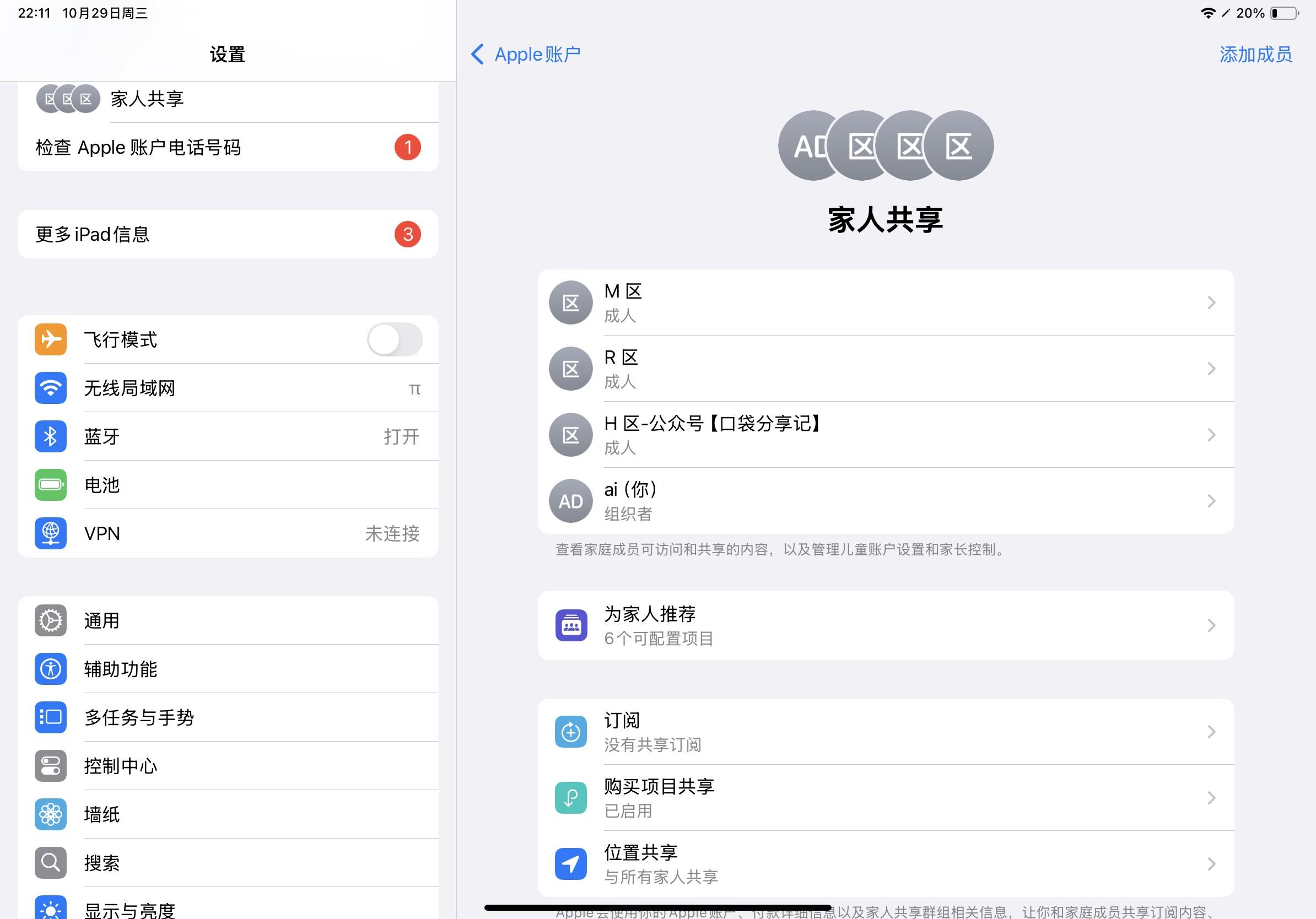The width and height of the screenshot is (1316, 919).
Task: Tap the Control Center (控制中心) icon
Action: tap(51, 765)
